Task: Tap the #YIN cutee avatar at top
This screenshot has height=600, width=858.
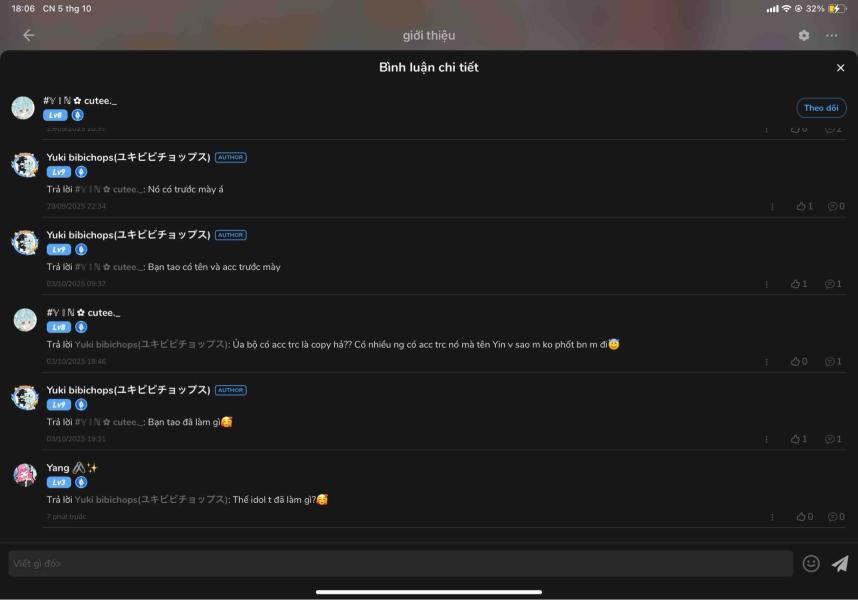Action: (x=23, y=108)
